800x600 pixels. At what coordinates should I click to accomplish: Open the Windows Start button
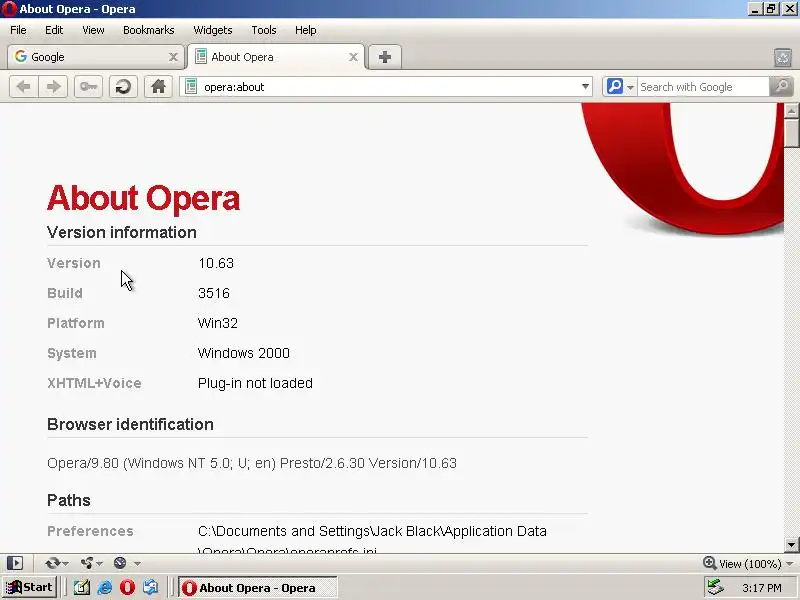pyautogui.click(x=30, y=587)
